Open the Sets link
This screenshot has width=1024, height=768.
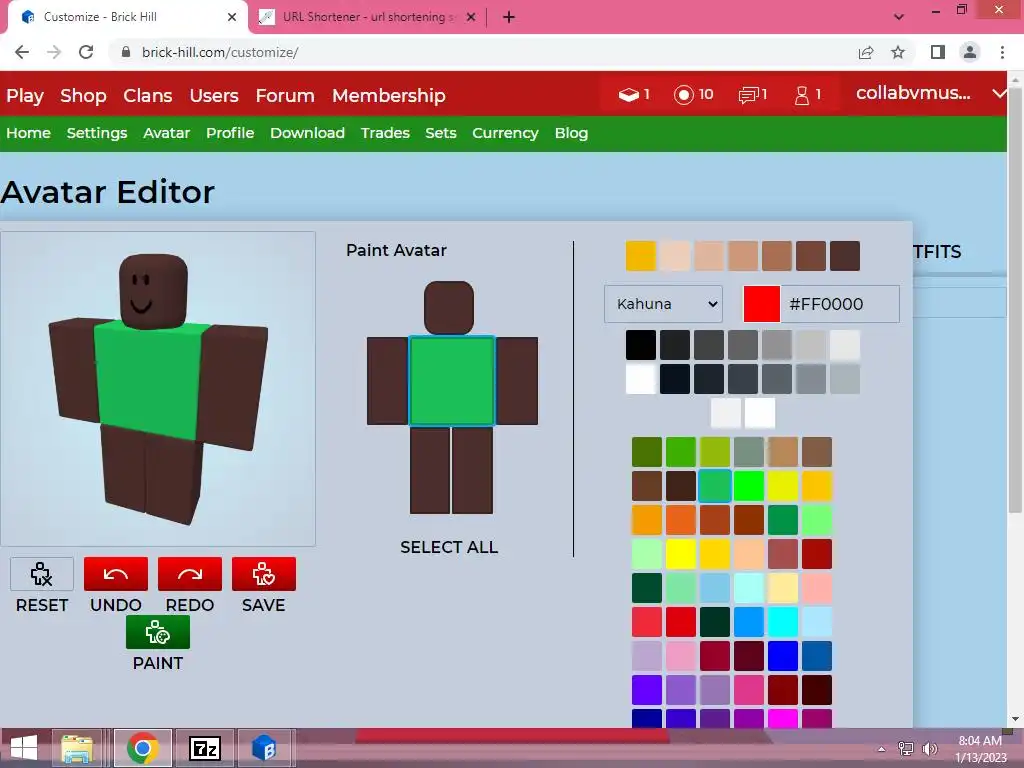(441, 133)
